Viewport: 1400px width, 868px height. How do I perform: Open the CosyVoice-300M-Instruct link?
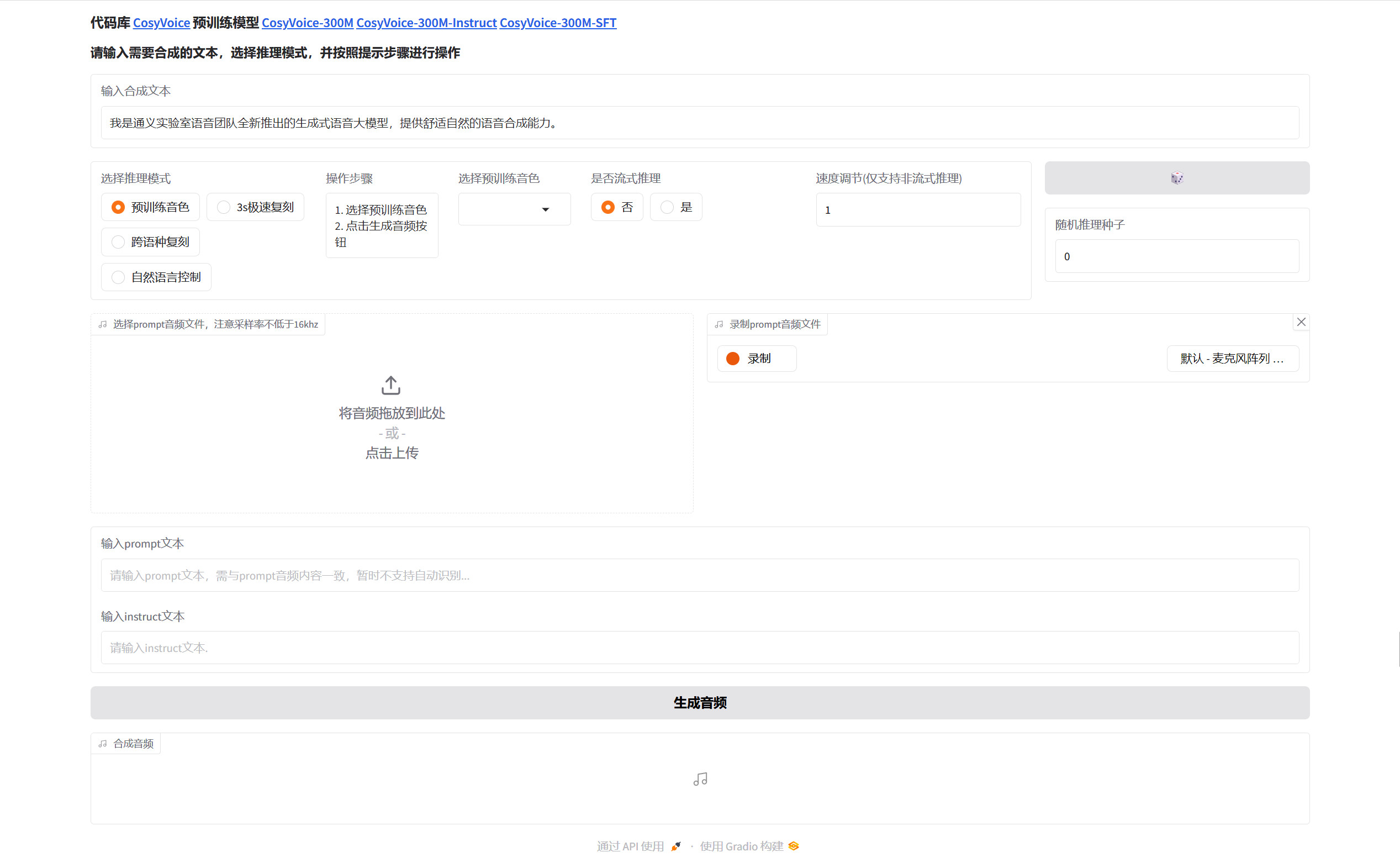point(426,23)
